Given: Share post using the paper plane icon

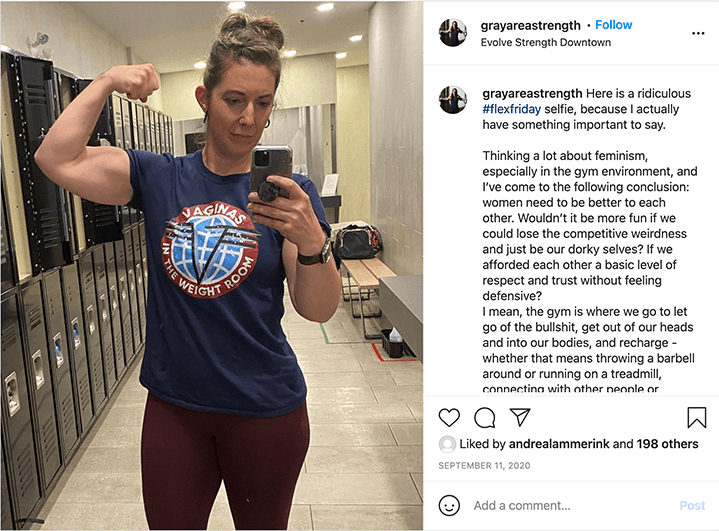Looking at the screenshot, I should 520,417.
